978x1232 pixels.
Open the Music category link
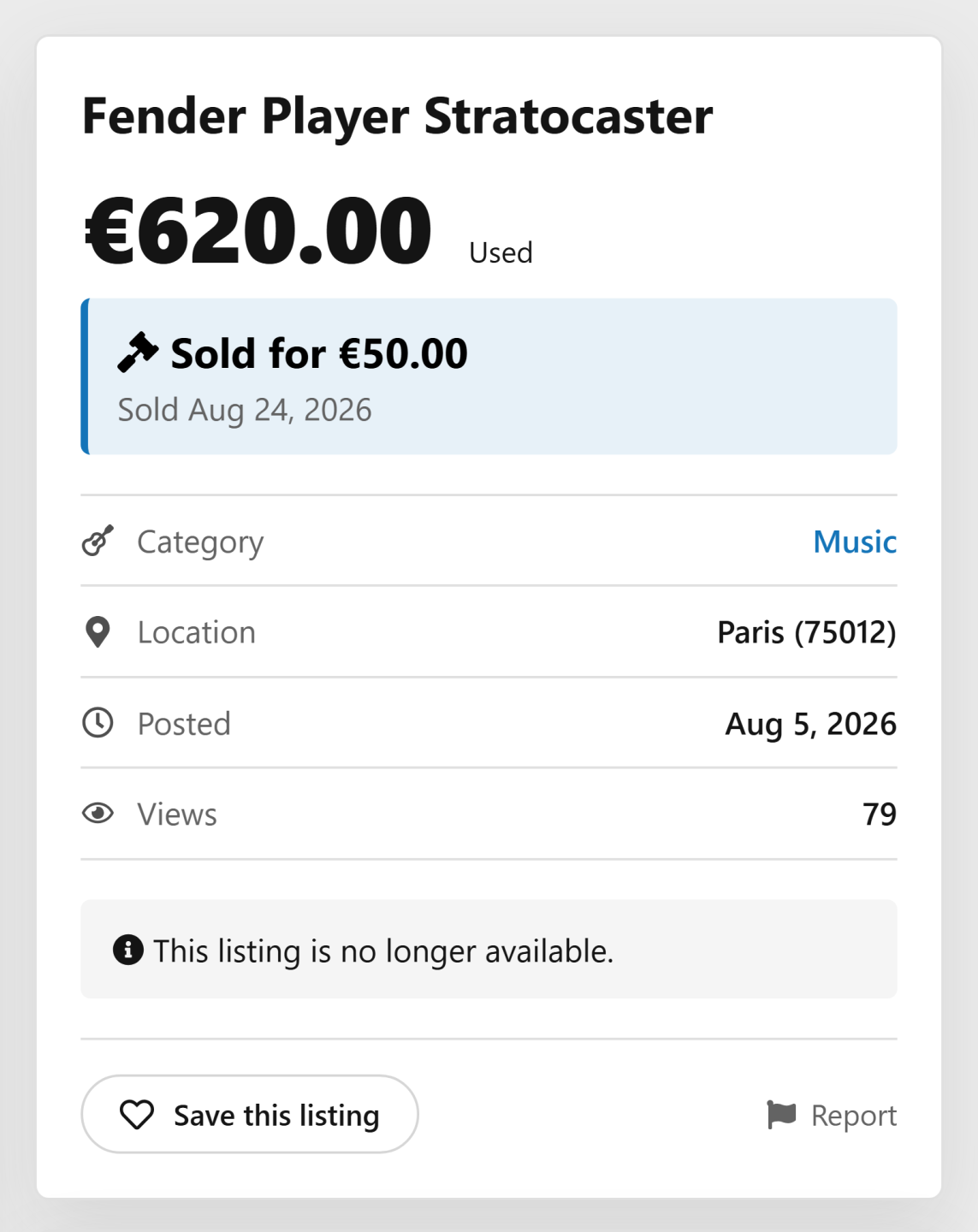pos(855,542)
